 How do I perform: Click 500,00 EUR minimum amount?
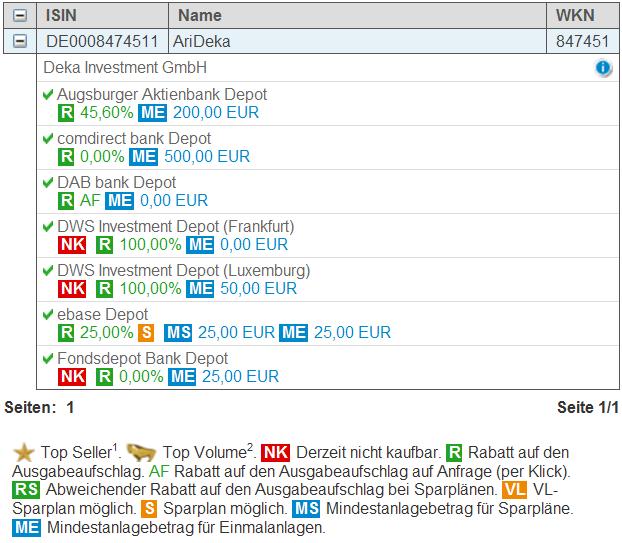(x=207, y=157)
